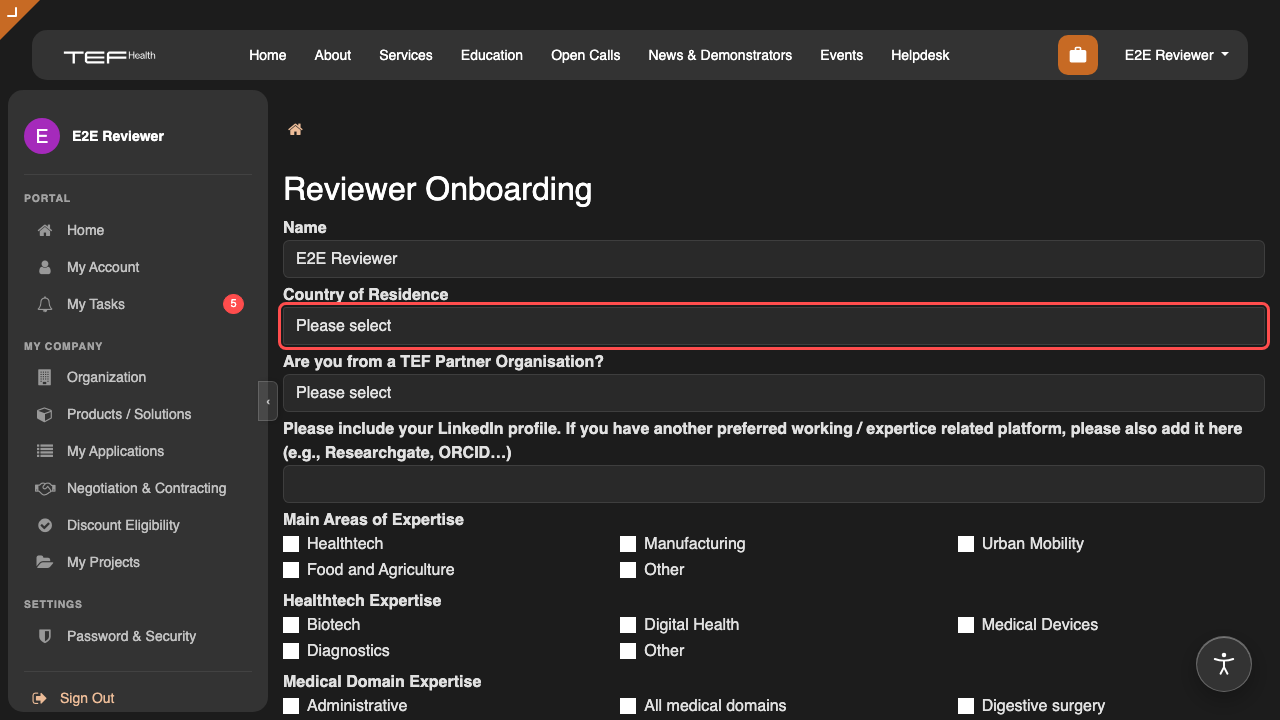
Task: Click the home breadcrumb icon
Action: point(295,129)
